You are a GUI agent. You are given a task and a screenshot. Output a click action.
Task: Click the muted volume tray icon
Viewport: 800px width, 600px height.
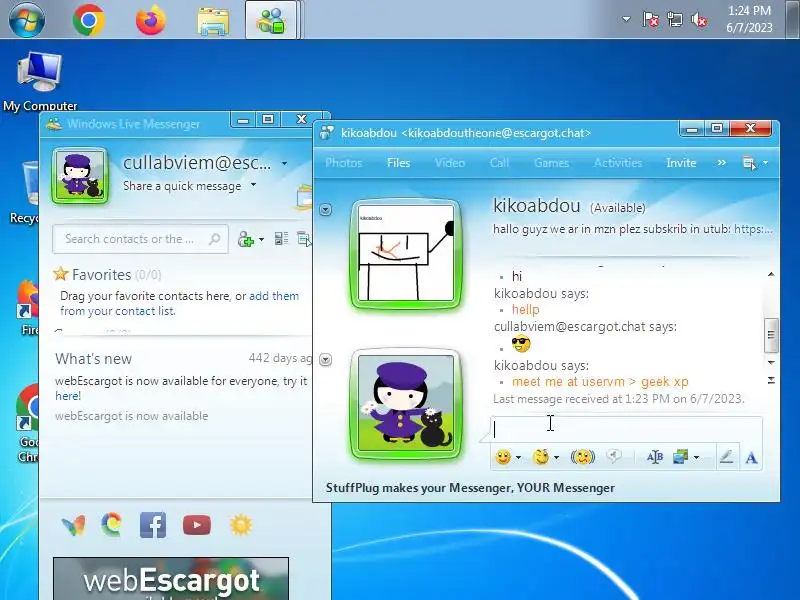(699, 20)
